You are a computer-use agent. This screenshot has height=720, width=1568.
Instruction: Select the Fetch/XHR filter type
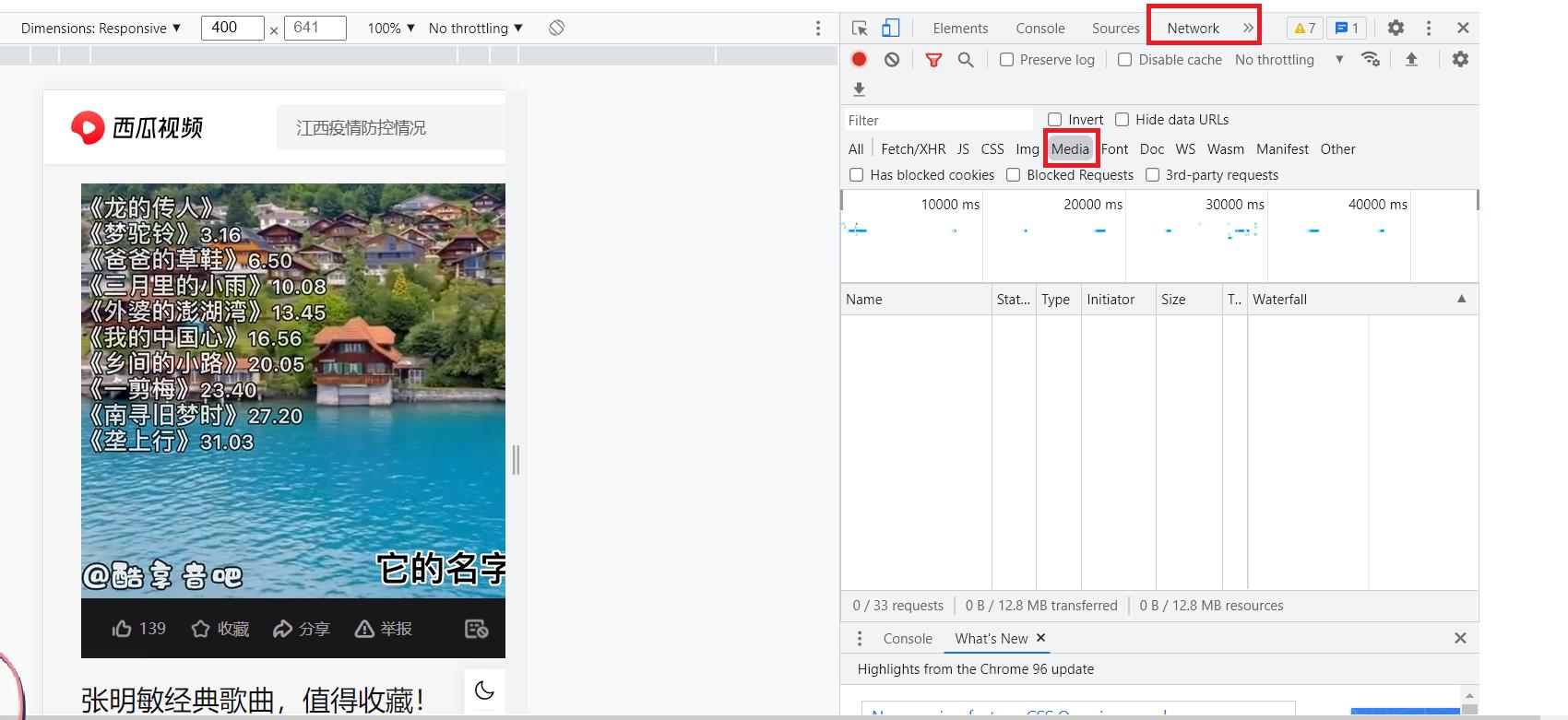[912, 149]
